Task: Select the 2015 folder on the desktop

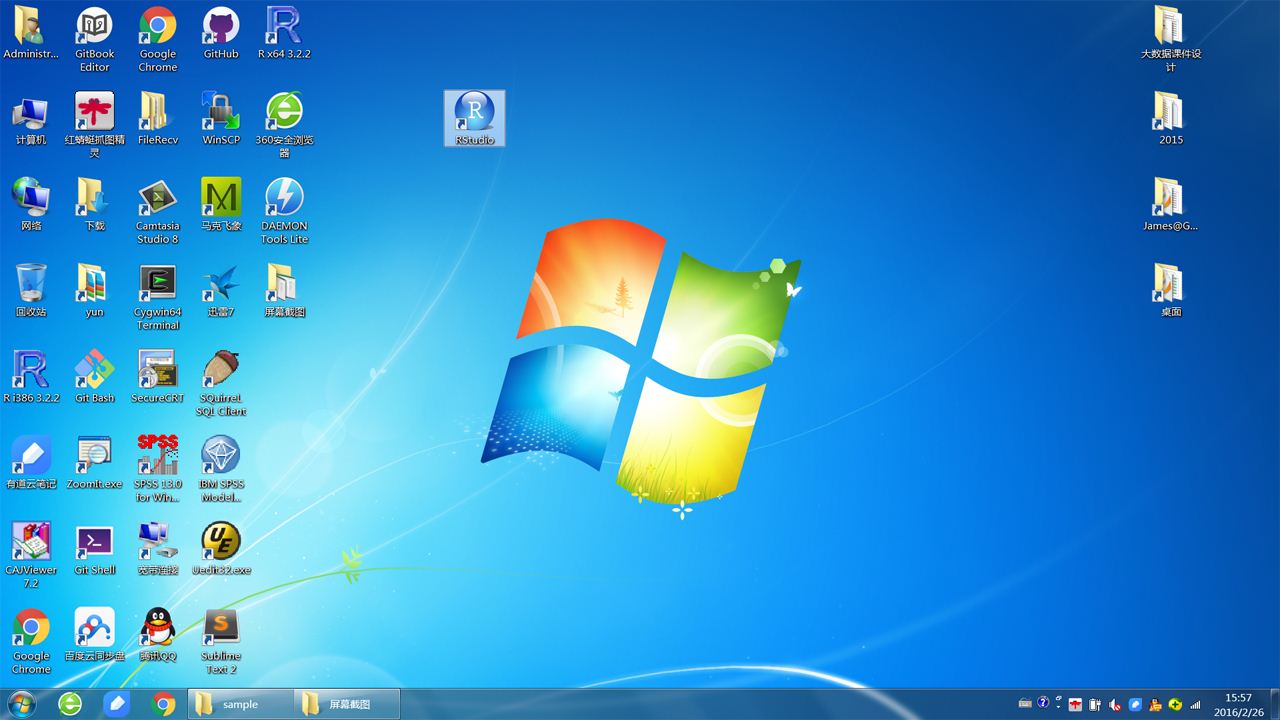Action: click(x=1171, y=119)
